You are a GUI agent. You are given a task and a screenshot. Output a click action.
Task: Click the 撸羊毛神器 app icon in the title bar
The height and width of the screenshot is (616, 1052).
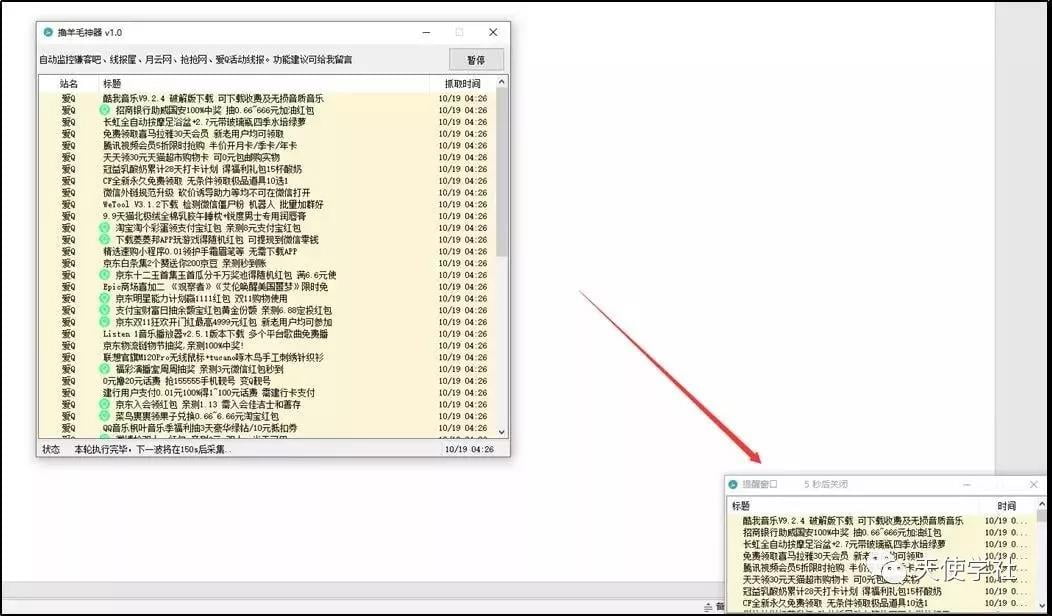pyautogui.click(x=48, y=32)
